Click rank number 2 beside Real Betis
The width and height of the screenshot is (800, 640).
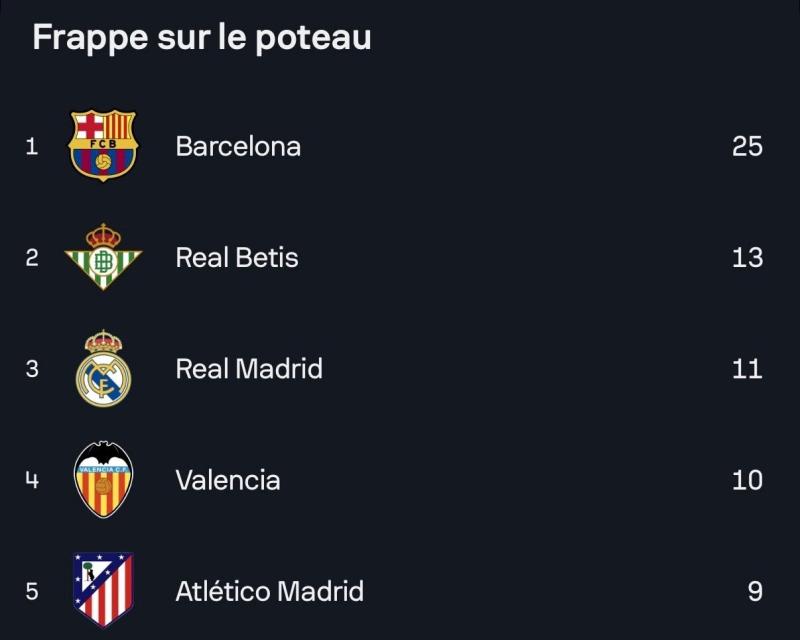pos(32,258)
